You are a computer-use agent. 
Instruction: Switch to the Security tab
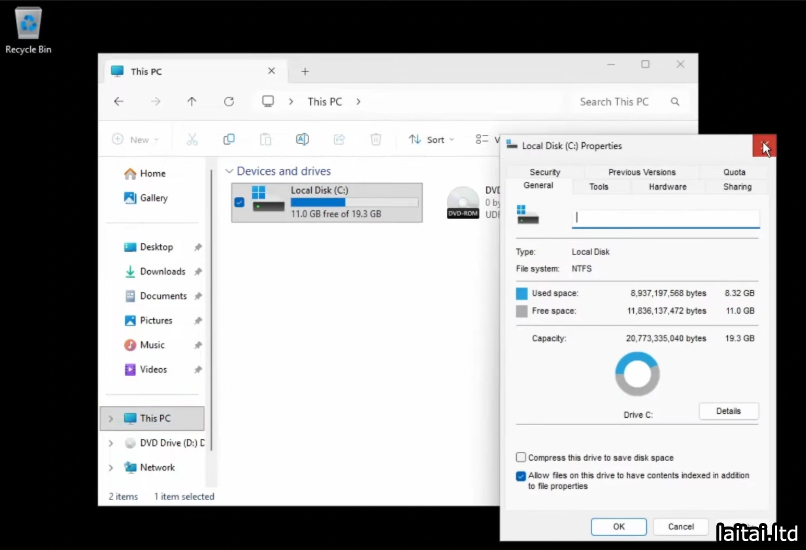coord(545,172)
